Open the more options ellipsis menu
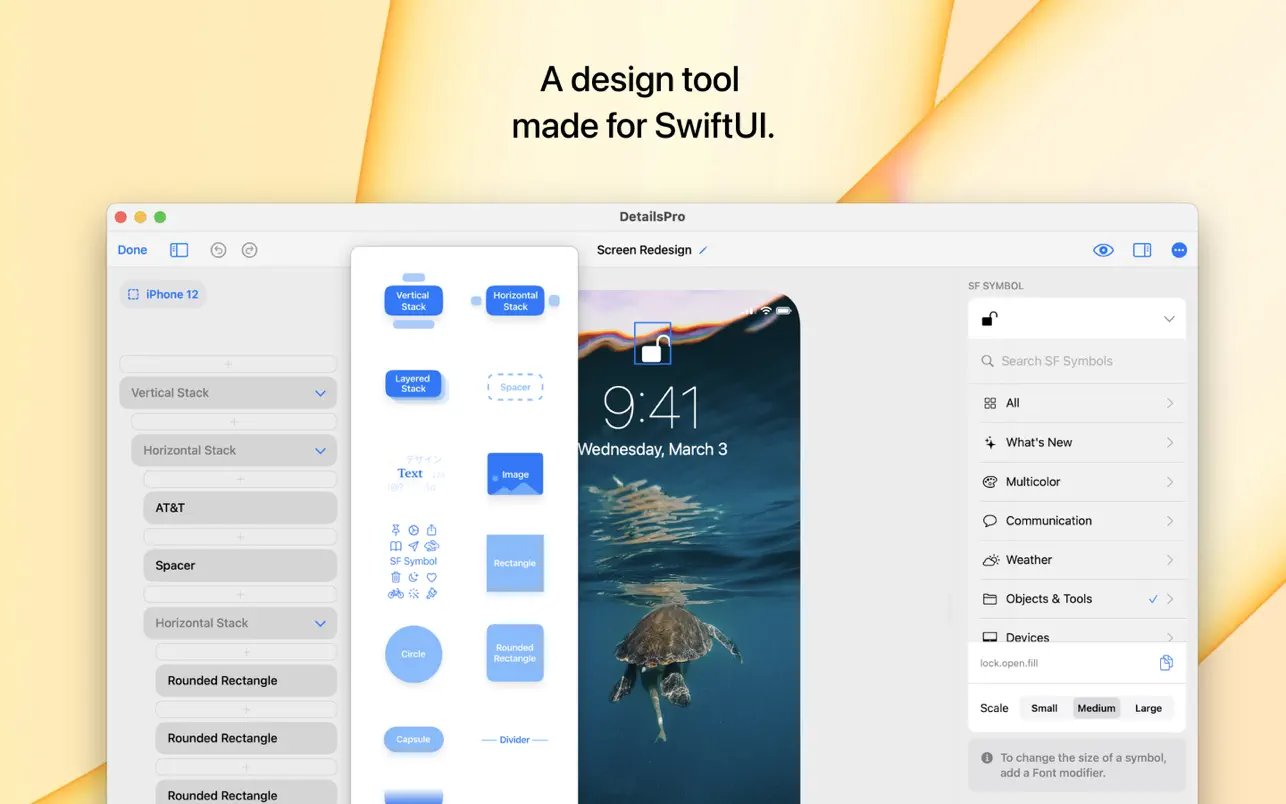 click(1178, 249)
